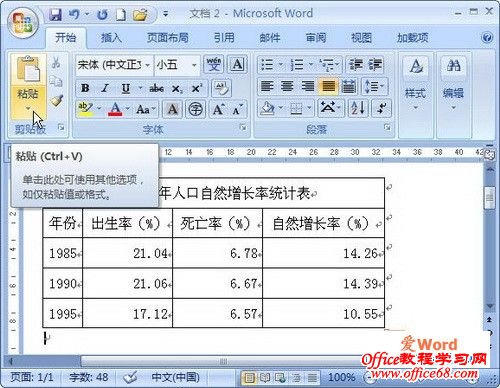Viewport: 500px width, 388px height.
Task: Create new document from Quick Access icon
Action: coord(121,15)
